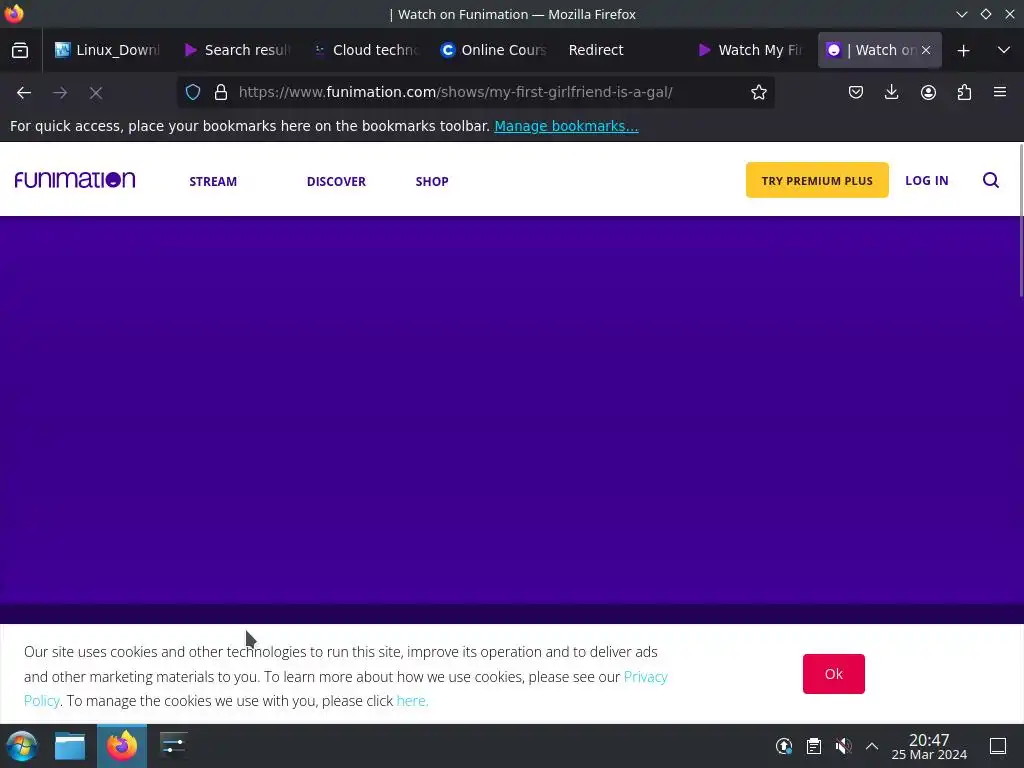Click the maximize diamond in title bar
The width and height of the screenshot is (1024, 768).
click(985, 14)
